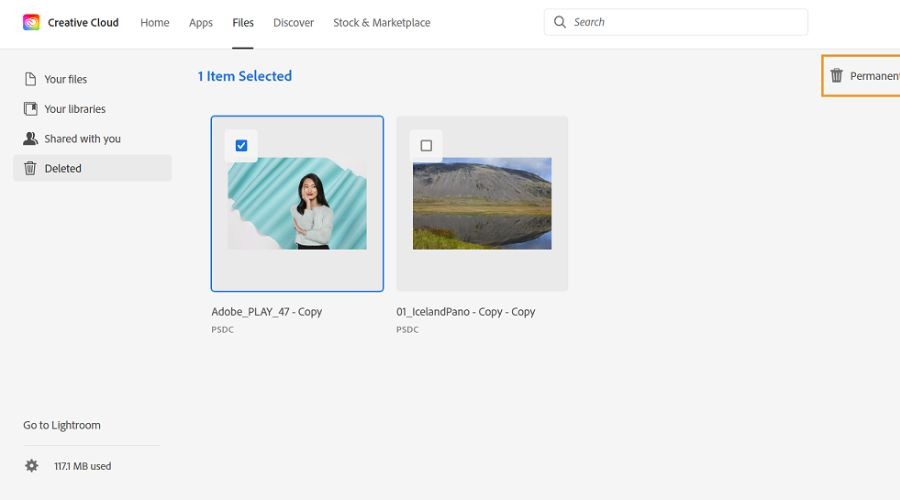The width and height of the screenshot is (900, 500).
Task: Open Shared with you section
Action: pos(92,139)
